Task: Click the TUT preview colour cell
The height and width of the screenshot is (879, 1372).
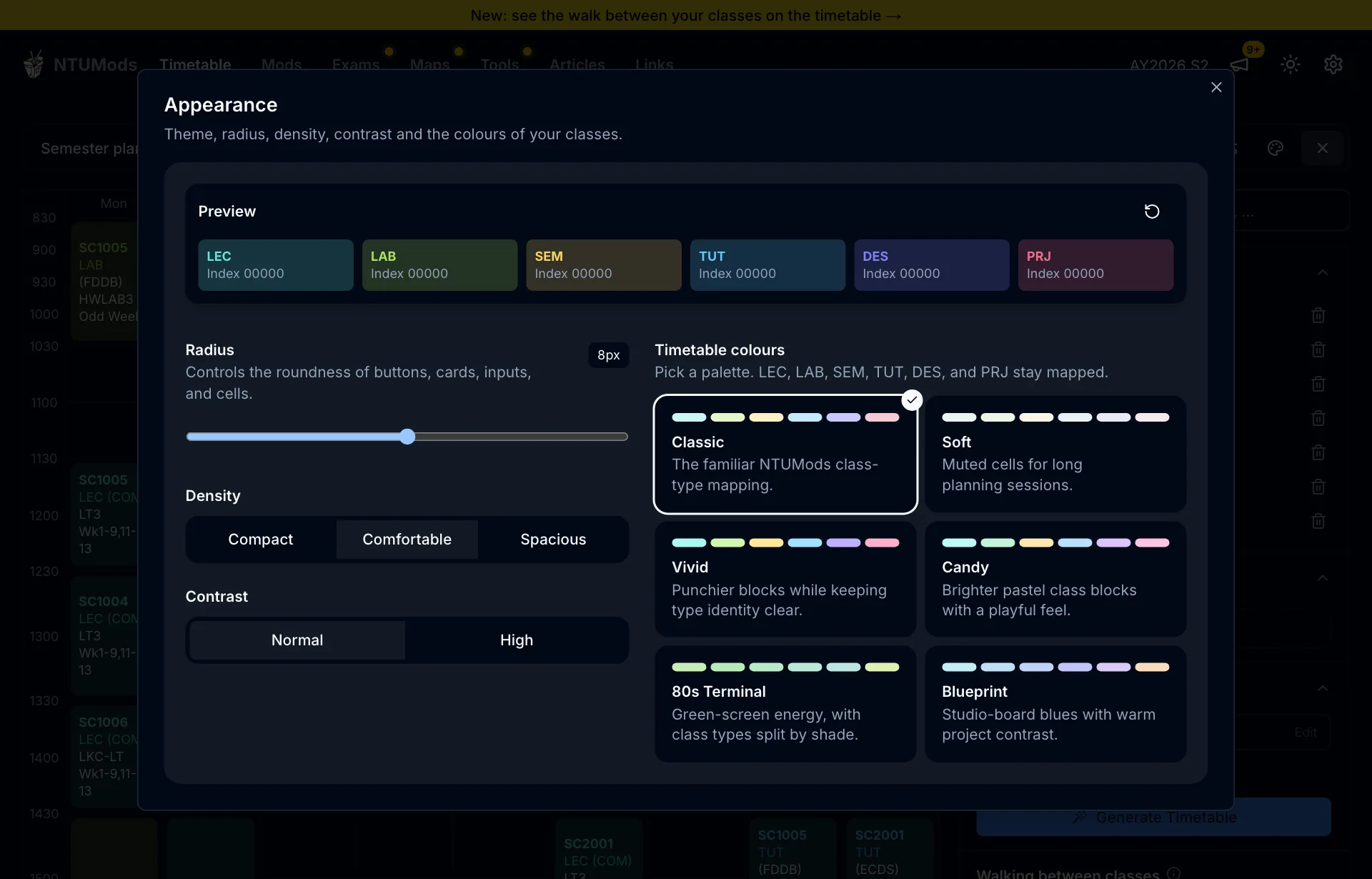Action: pos(767,265)
